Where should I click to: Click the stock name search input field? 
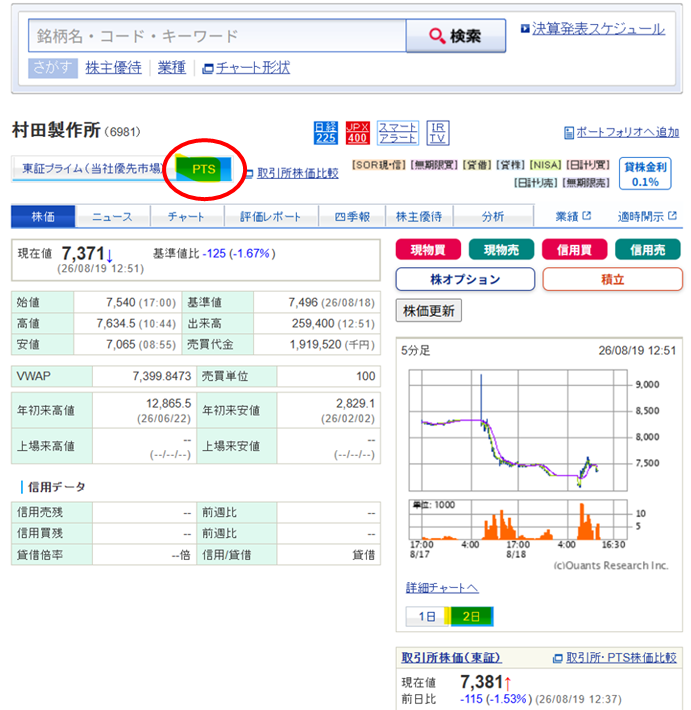217,36
